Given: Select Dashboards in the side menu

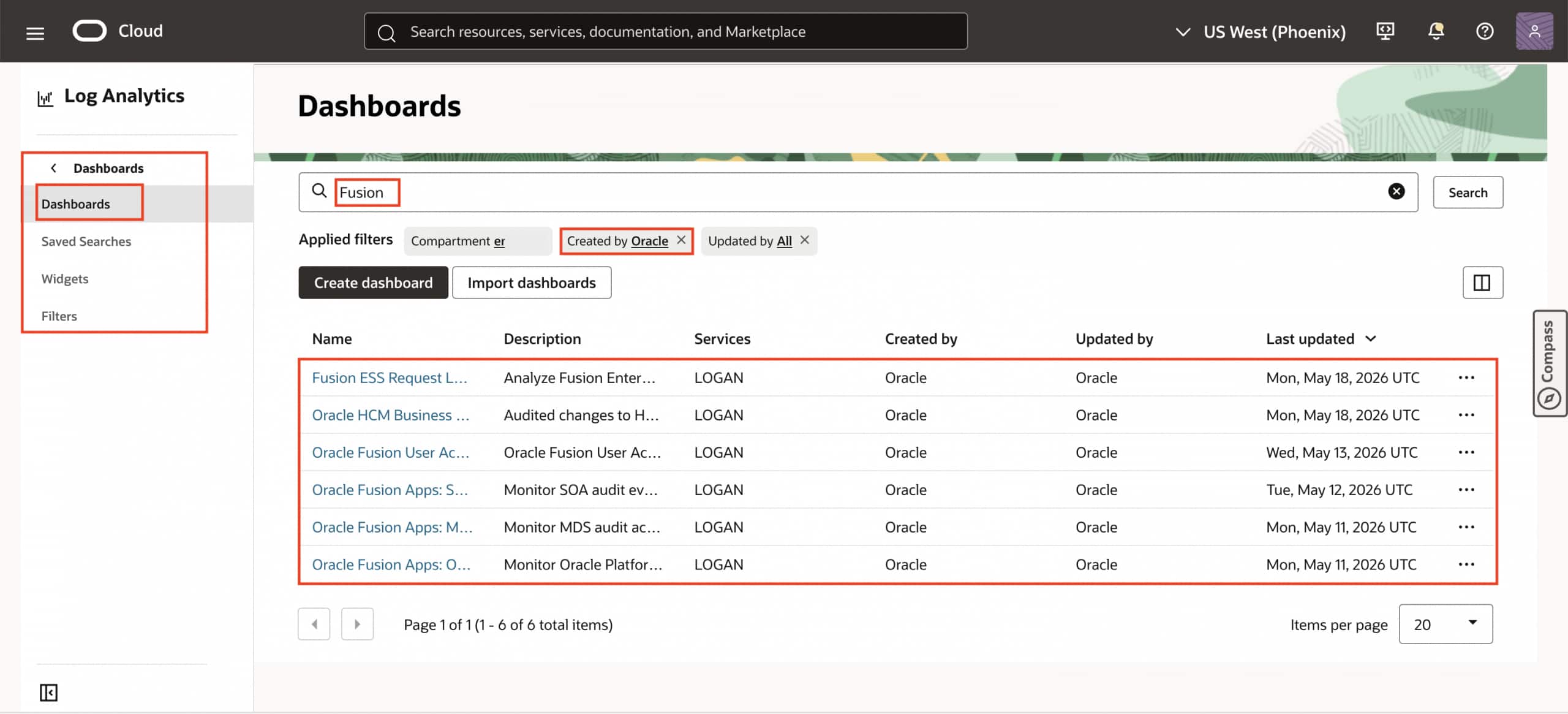Looking at the screenshot, I should pos(75,204).
